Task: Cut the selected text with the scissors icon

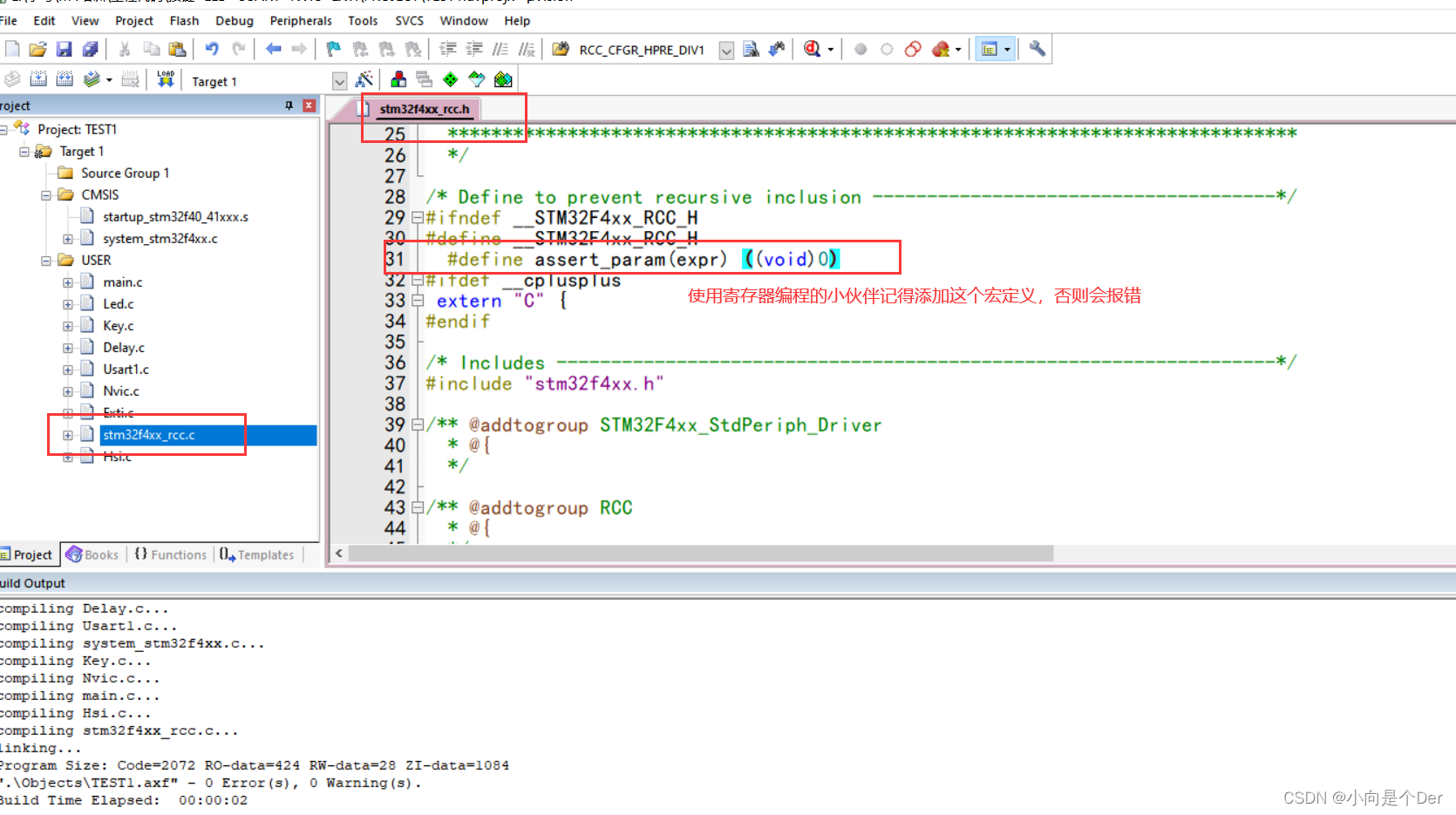Action: coord(125,49)
